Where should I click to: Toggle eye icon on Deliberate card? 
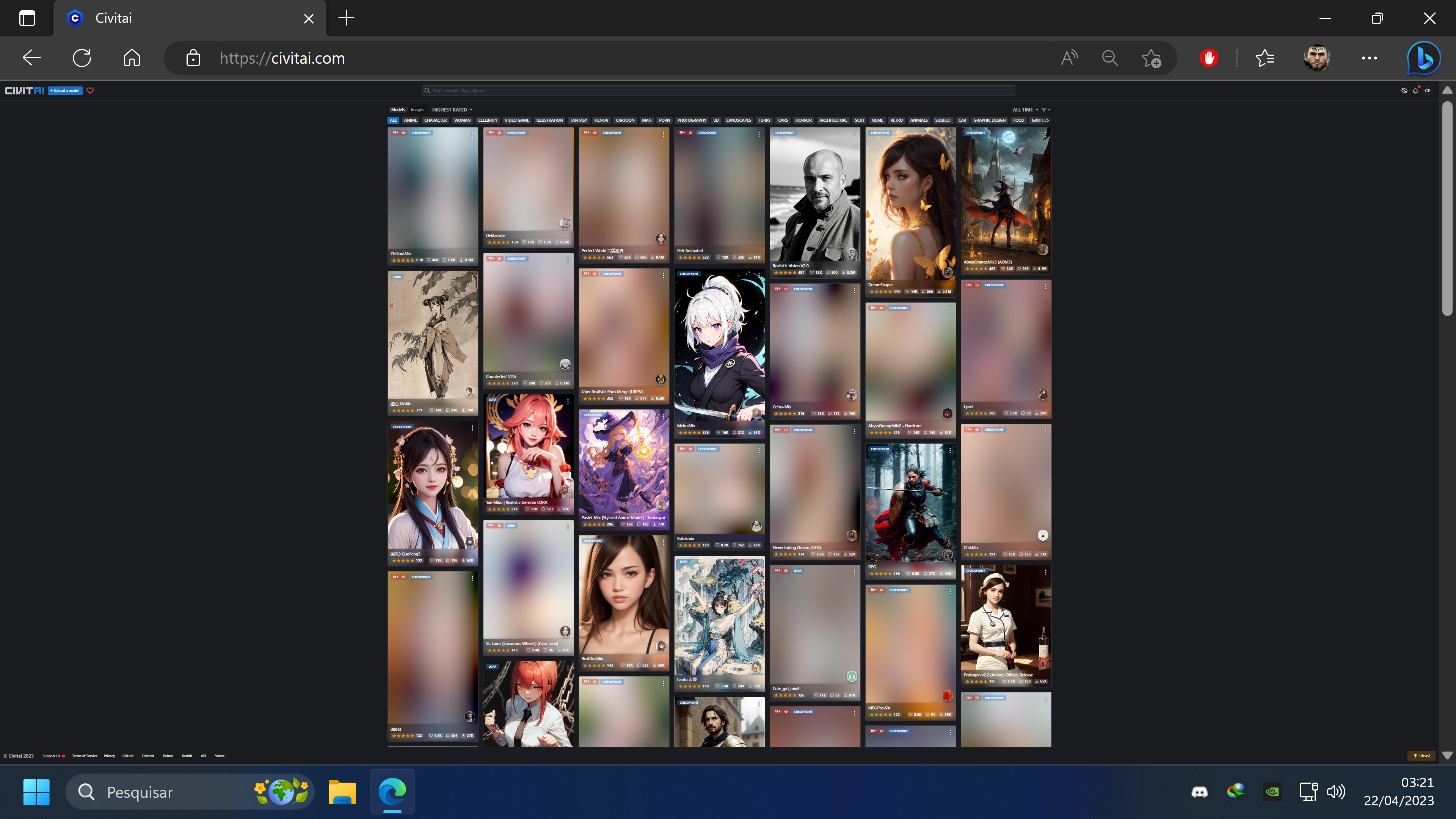(x=499, y=133)
